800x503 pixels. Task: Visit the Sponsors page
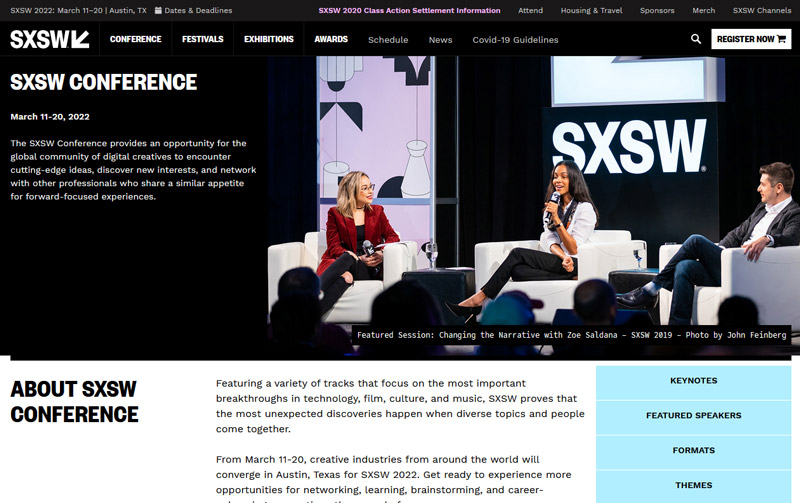657,10
